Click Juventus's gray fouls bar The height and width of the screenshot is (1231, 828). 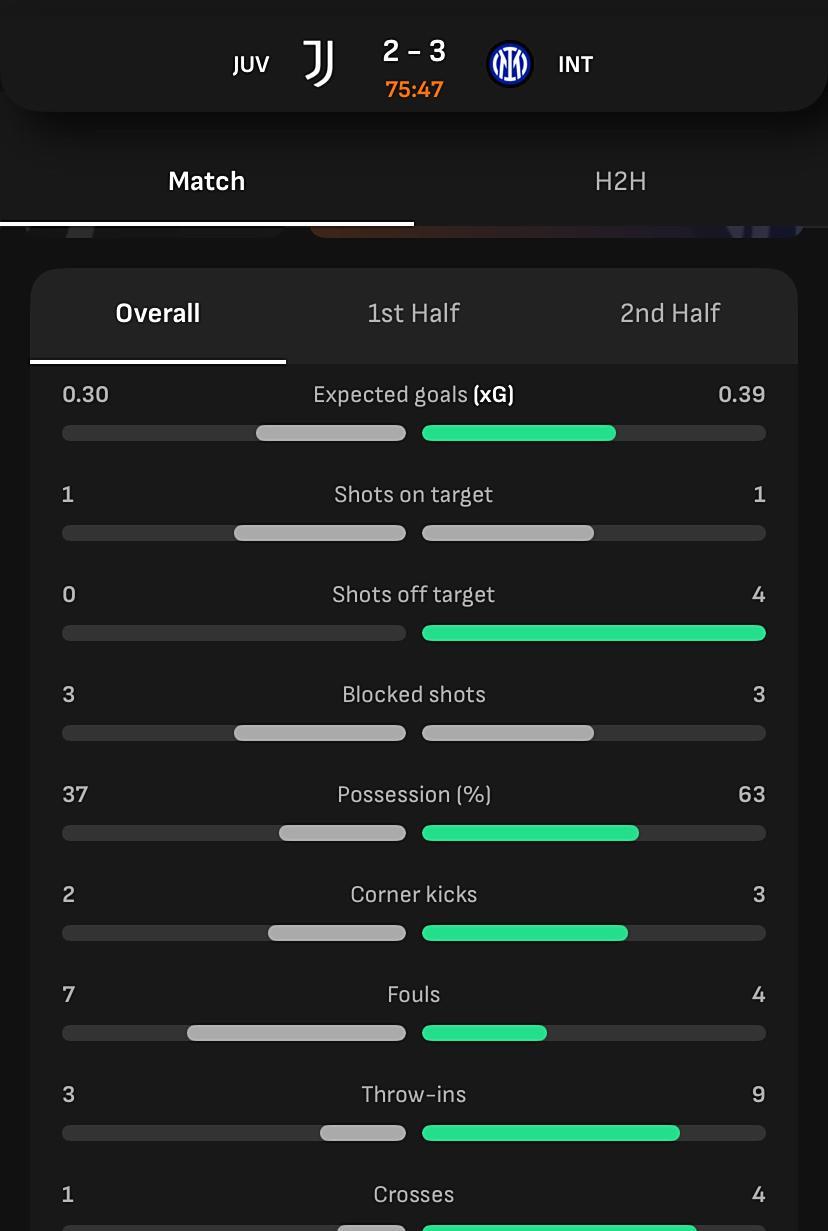pos(296,1033)
